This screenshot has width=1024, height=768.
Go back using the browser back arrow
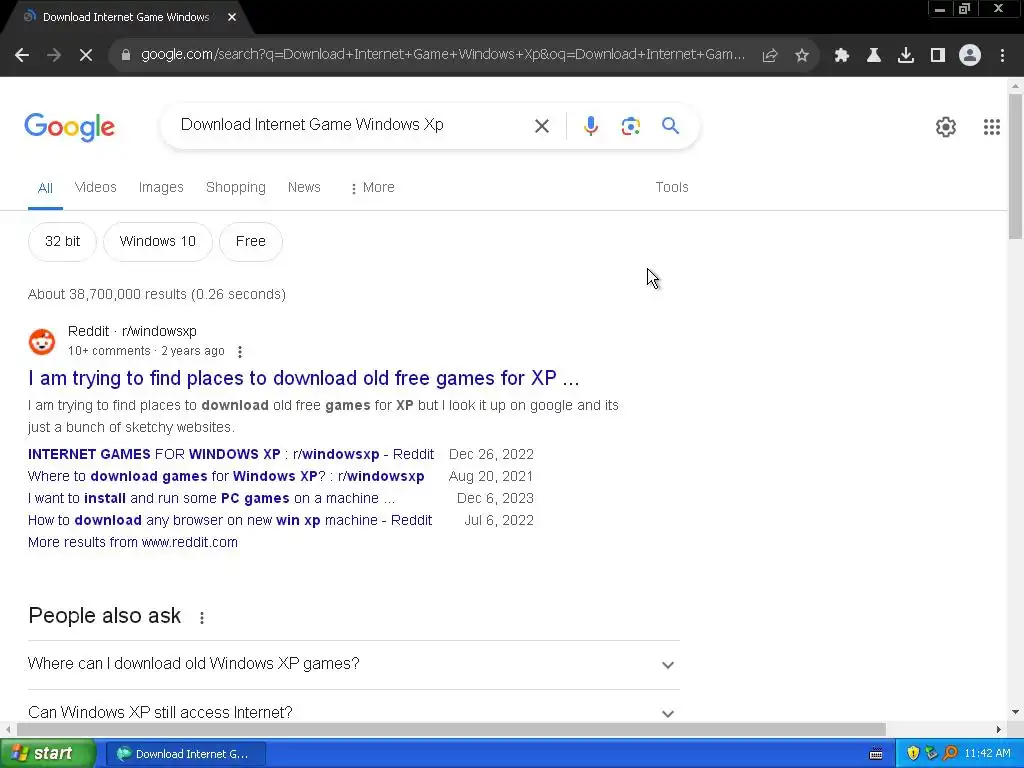click(22, 56)
